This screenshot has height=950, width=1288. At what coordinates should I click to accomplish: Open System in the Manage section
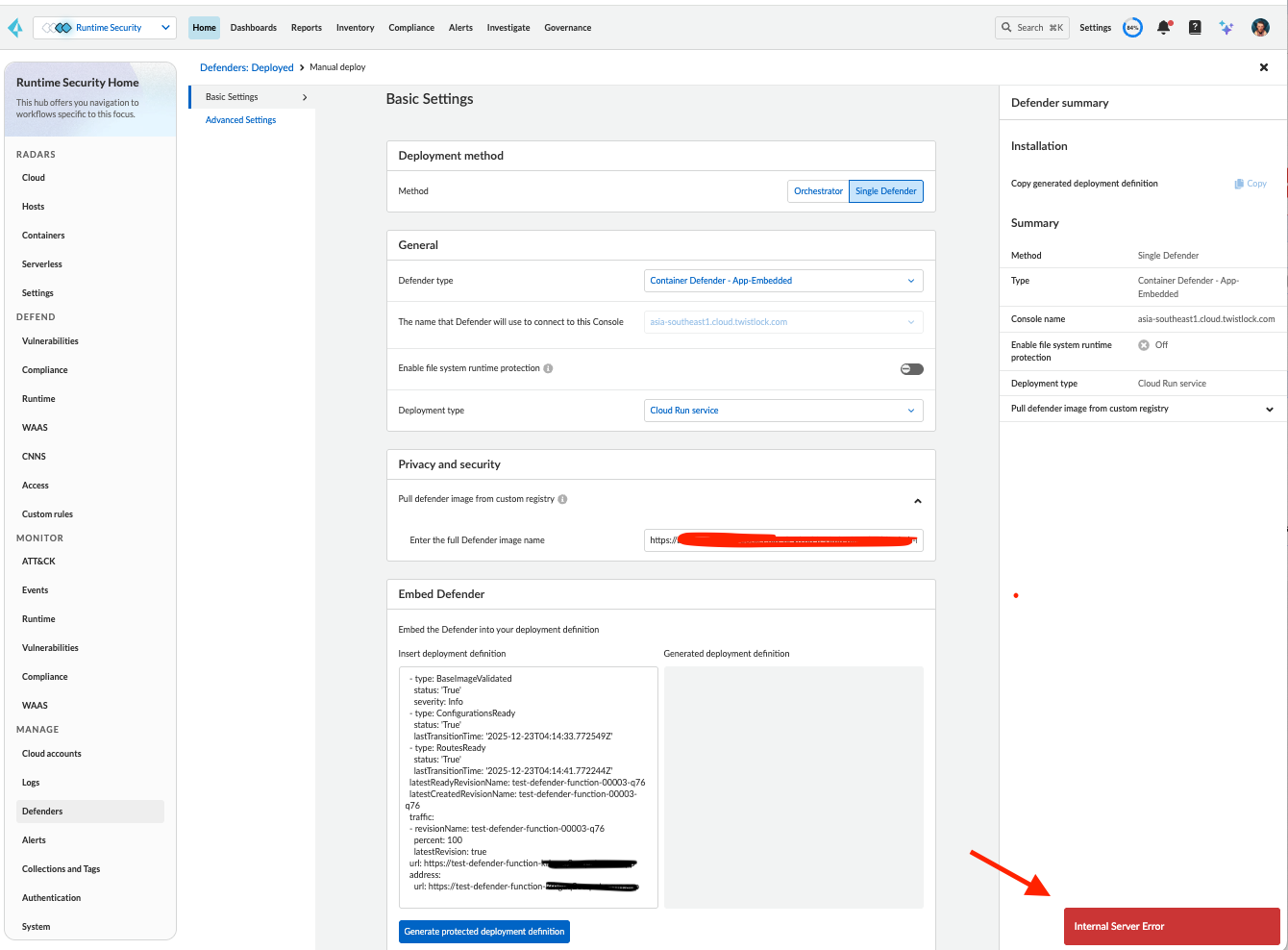coord(36,927)
